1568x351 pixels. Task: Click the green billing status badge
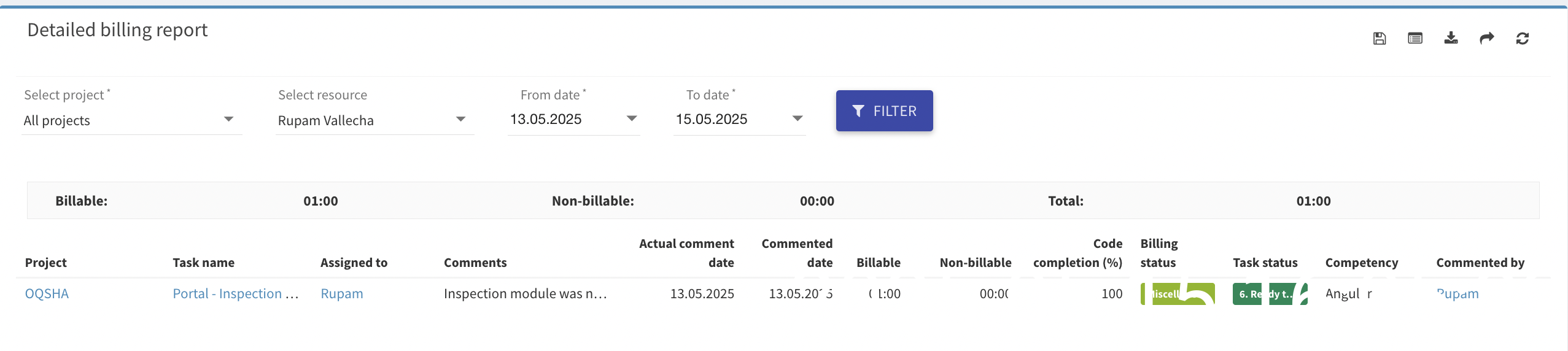pos(1177,294)
